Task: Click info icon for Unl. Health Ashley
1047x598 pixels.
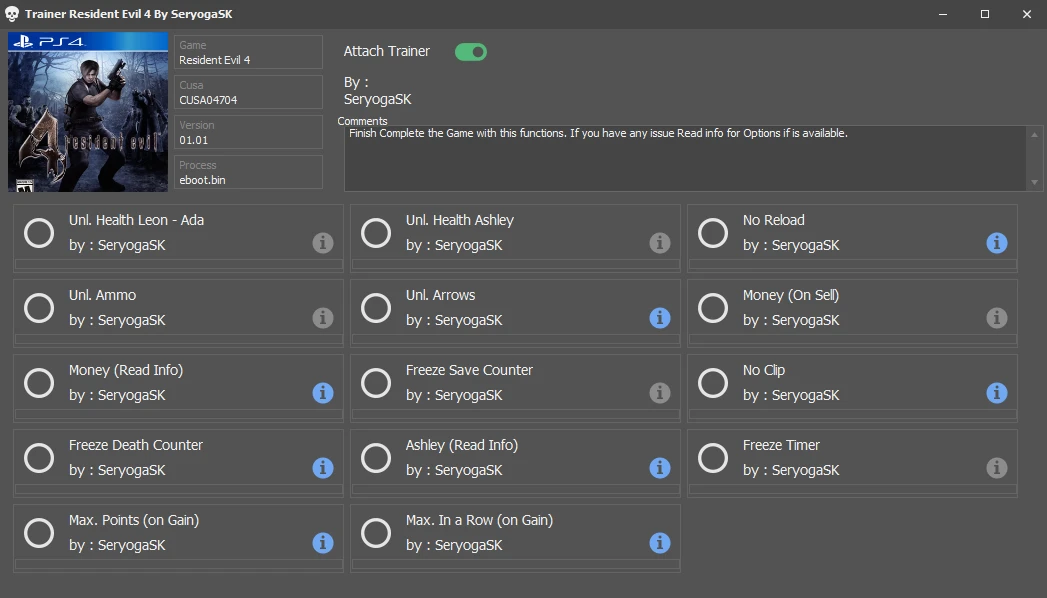Action: tap(659, 243)
